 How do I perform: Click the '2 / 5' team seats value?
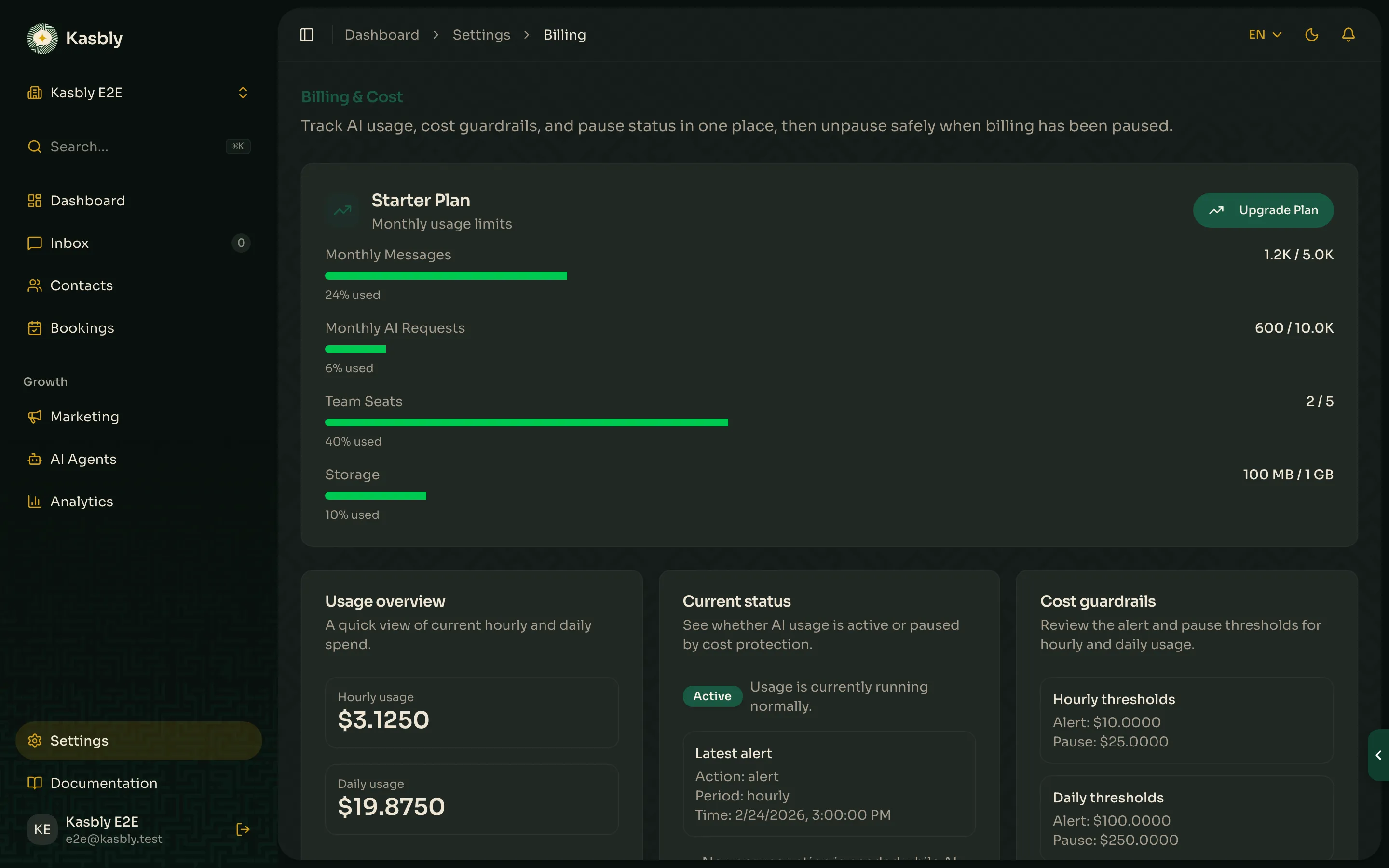click(x=1320, y=401)
